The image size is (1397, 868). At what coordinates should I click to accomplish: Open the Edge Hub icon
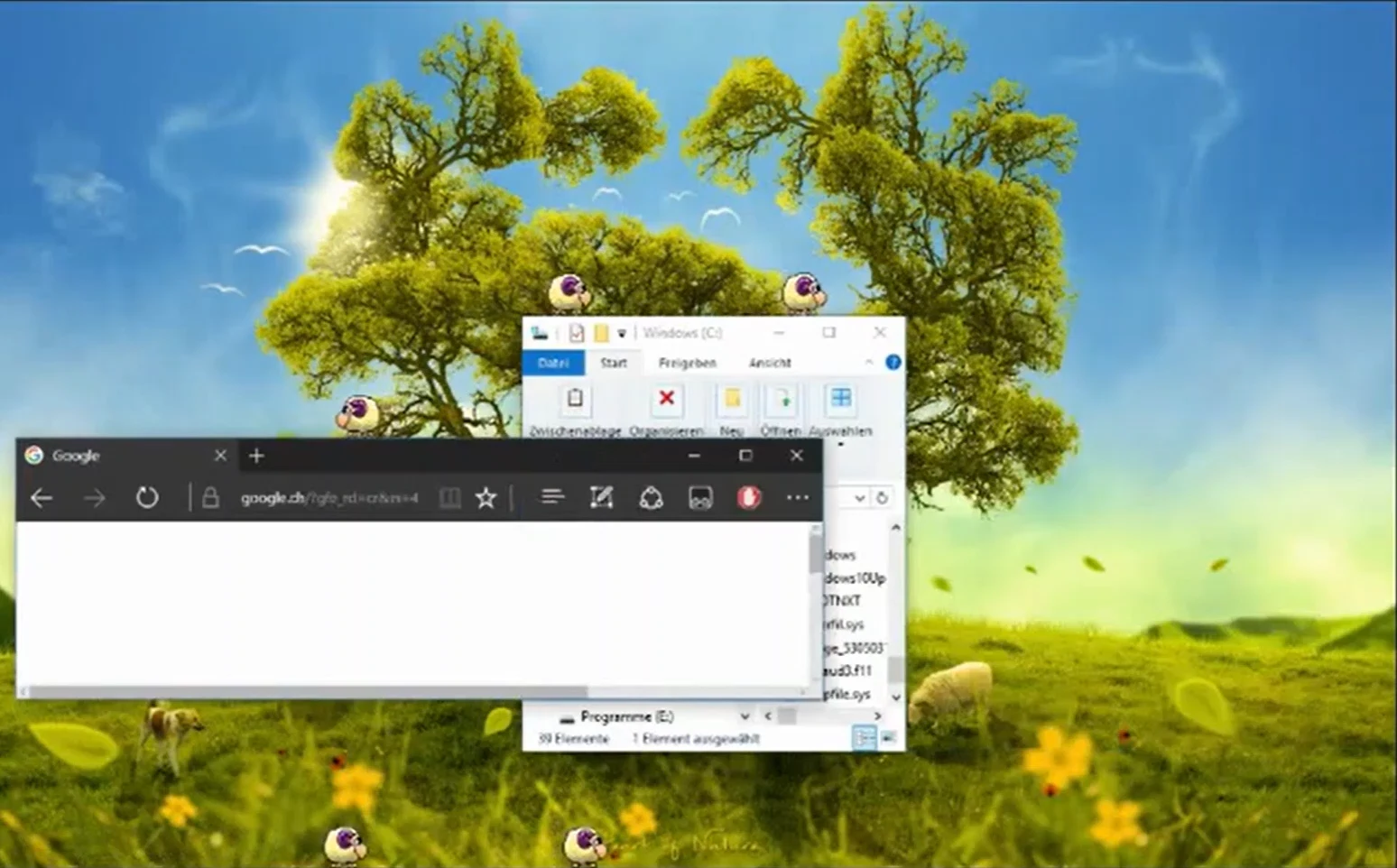tap(552, 497)
